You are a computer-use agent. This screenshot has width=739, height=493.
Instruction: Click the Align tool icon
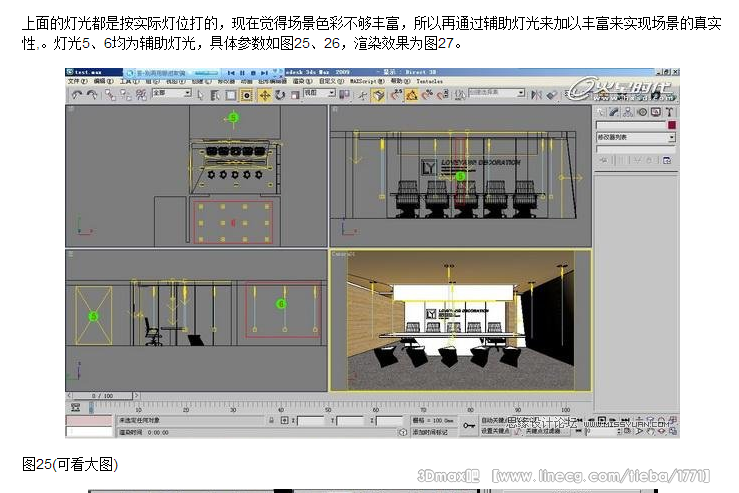click(x=551, y=95)
